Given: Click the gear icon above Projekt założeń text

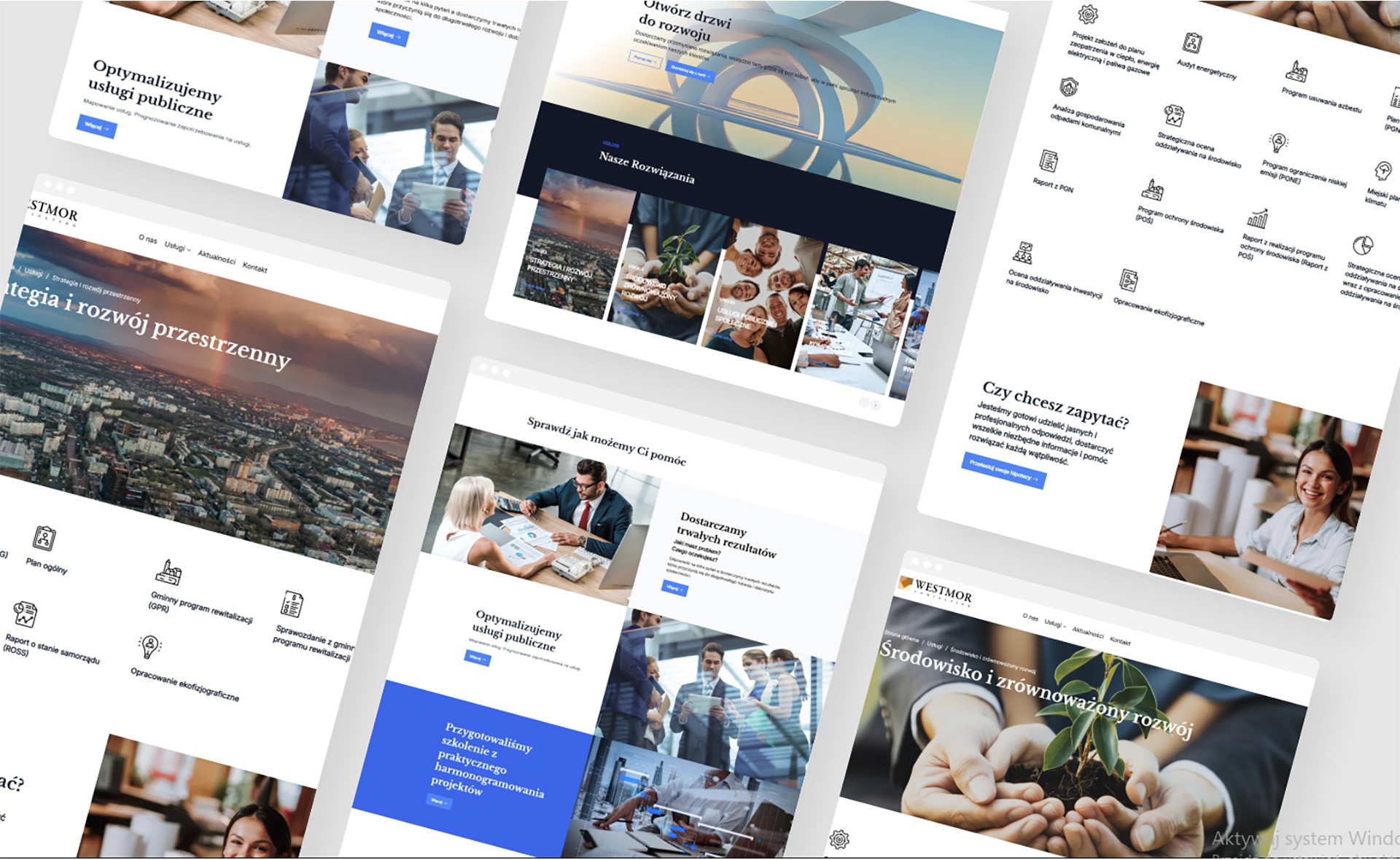Looking at the screenshot, I should coord(1089,13).
